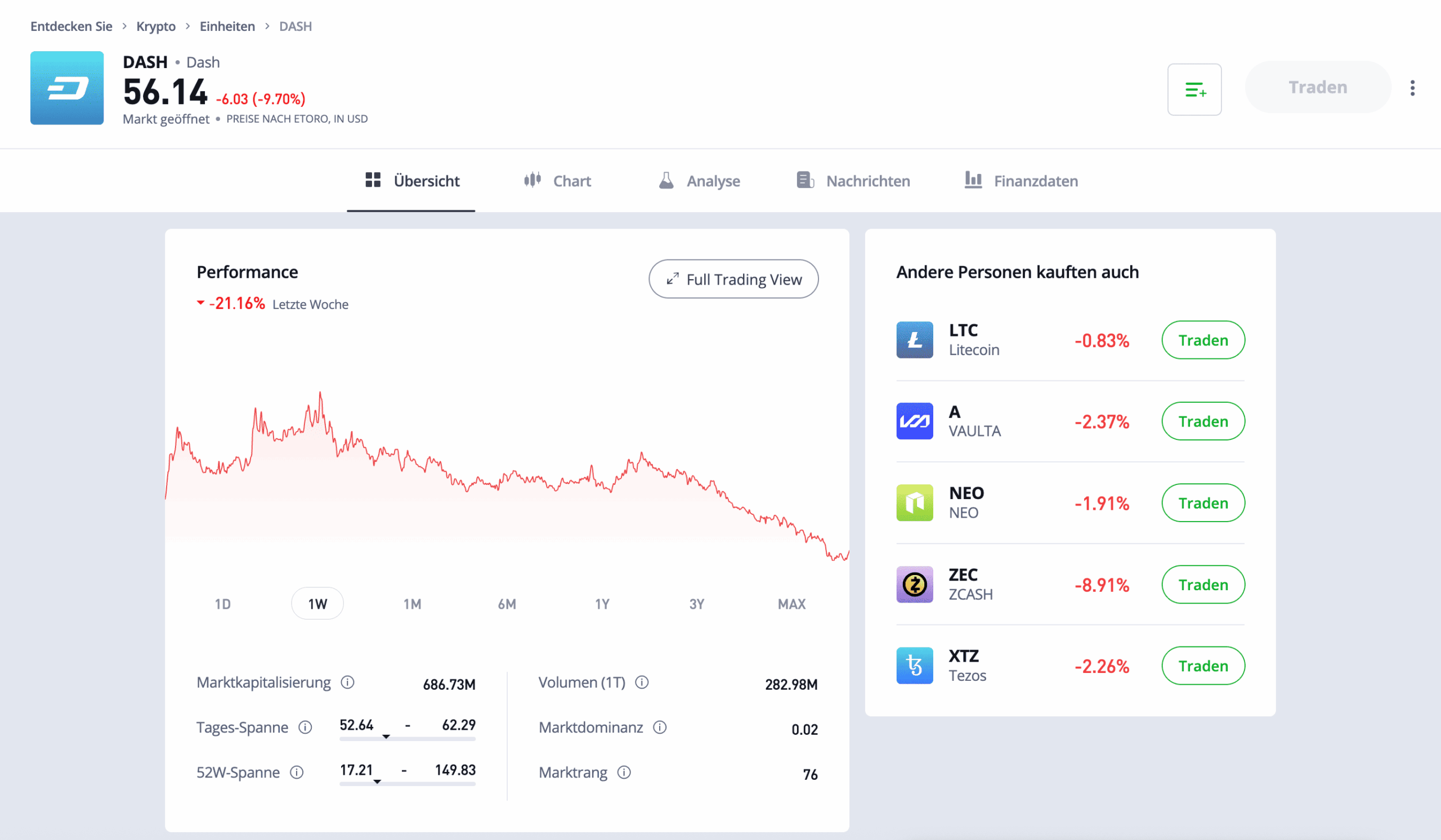
Task: Click the XTZ ticker name
Action: tap(964, 656)
